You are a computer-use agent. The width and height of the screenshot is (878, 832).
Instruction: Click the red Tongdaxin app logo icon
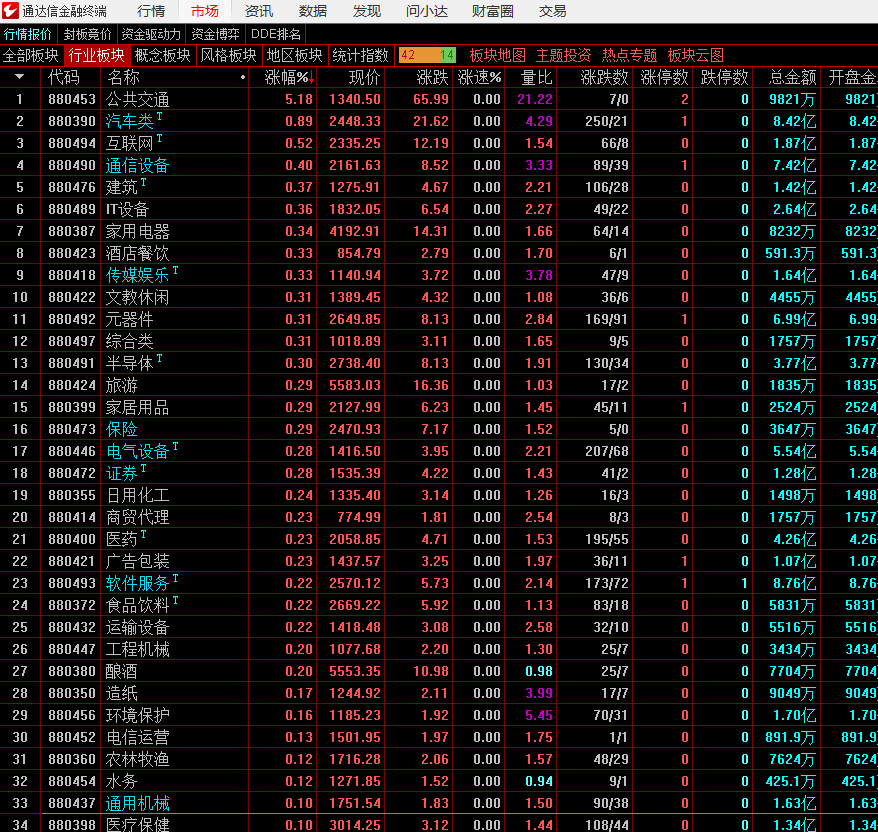(x=10, y=11)
